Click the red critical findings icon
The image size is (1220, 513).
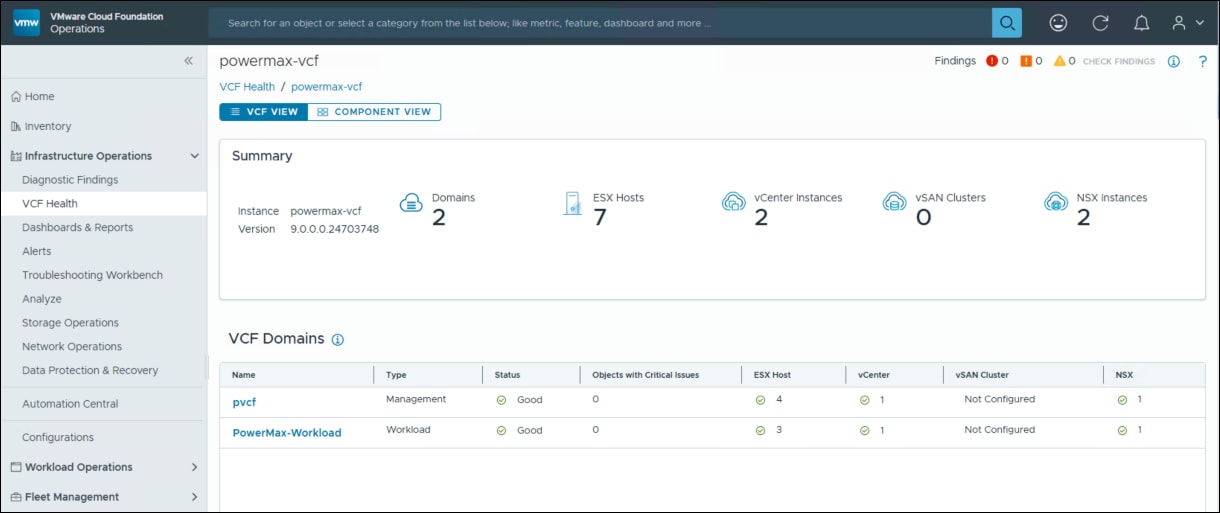tap(992, 61)
